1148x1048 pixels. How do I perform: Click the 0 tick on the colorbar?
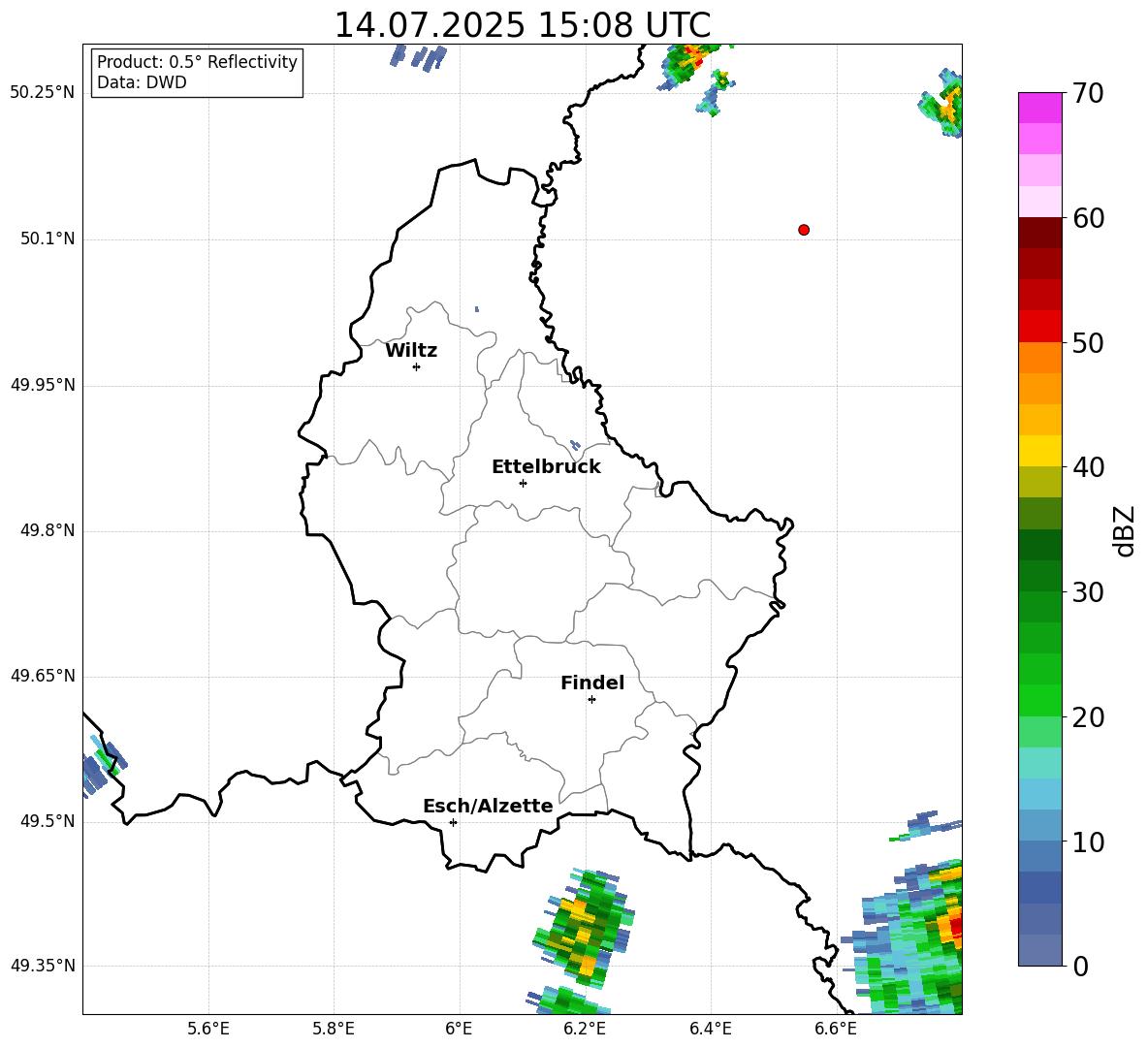[1081, 966]
